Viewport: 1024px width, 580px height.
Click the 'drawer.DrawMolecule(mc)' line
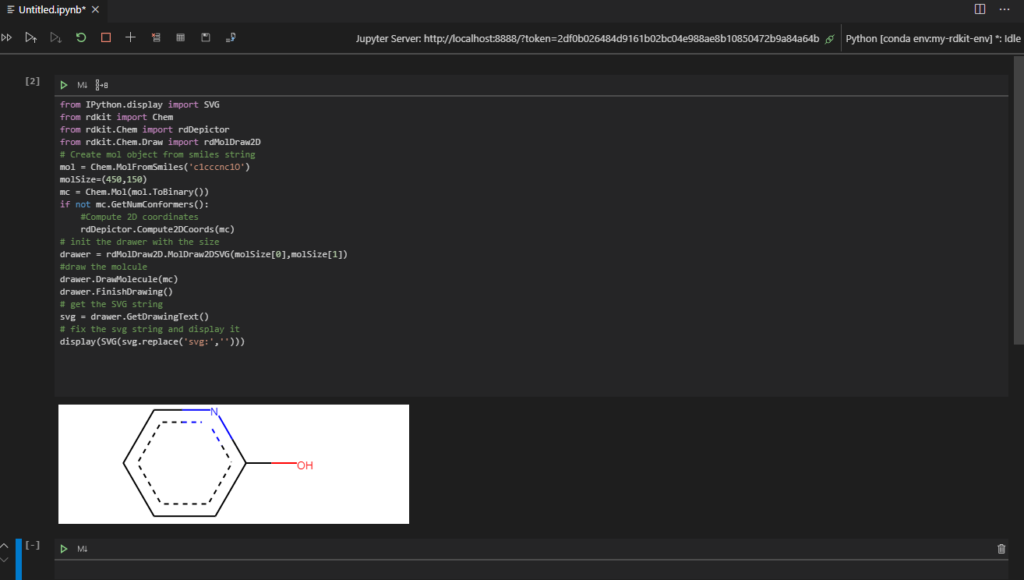[x=119, y=279]
